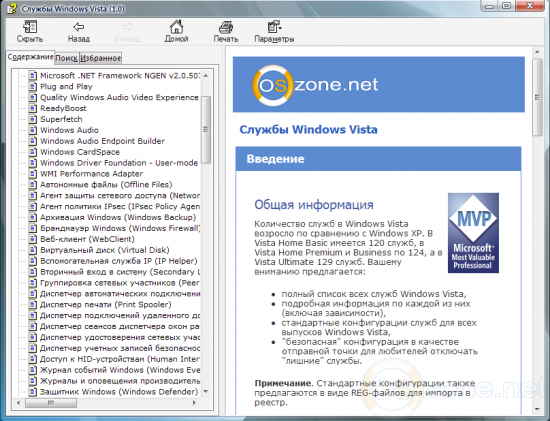Open Диспетчер удостоверения сетевых участников topic
Viewport: 550px width, 421px height.
120,337
